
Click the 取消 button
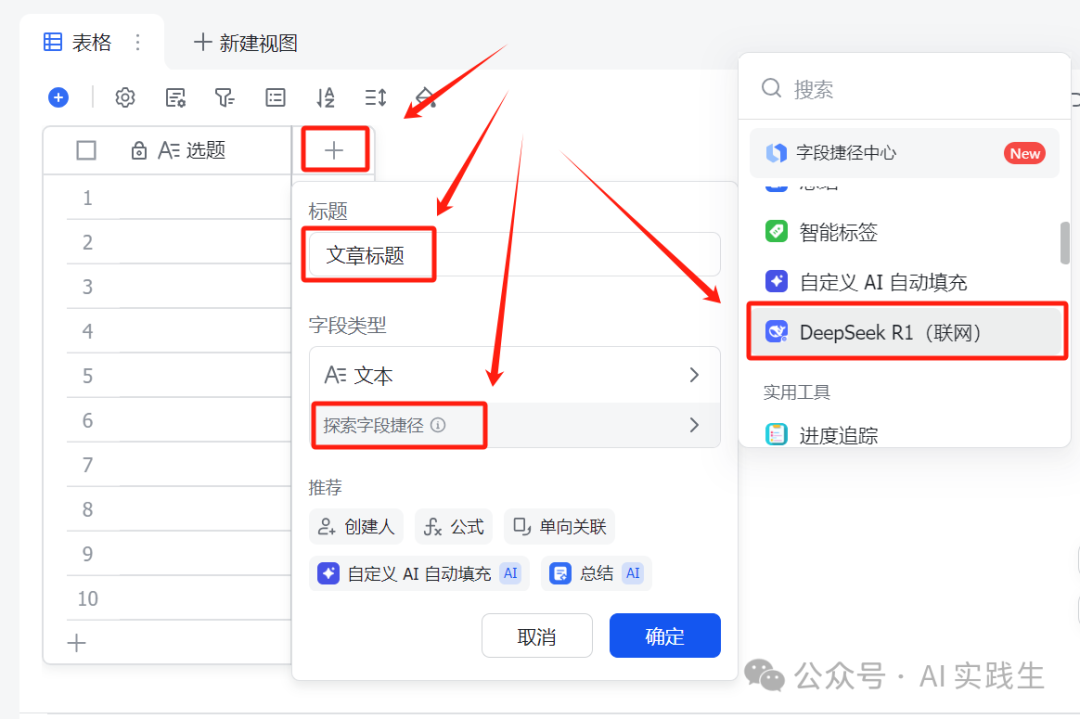coord(537,636)
